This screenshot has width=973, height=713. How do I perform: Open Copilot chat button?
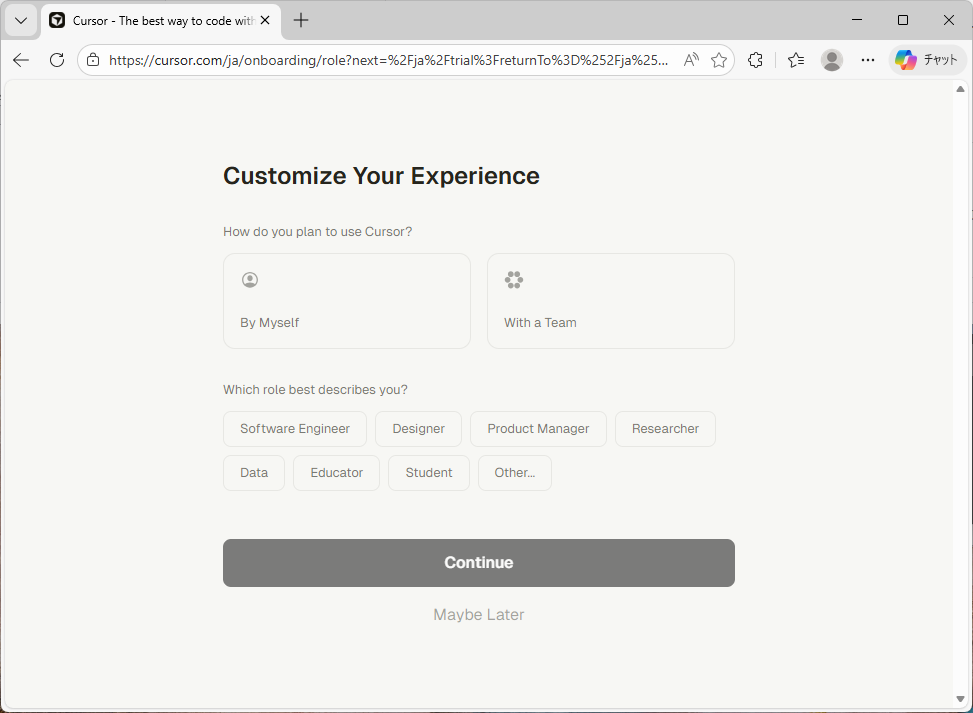point(927,60)
